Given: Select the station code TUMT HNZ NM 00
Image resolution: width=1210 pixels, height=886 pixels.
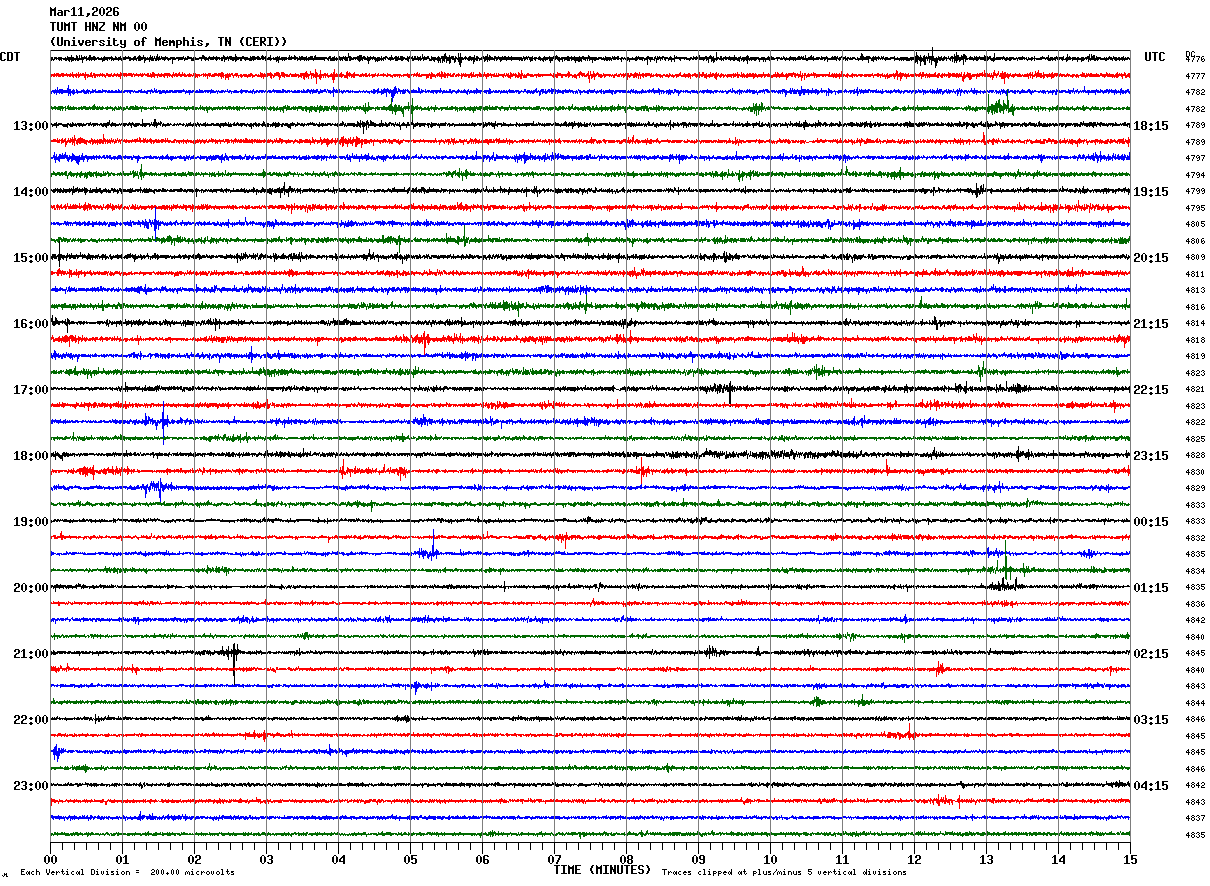Looking at the screenshot, I should [99, 27].
